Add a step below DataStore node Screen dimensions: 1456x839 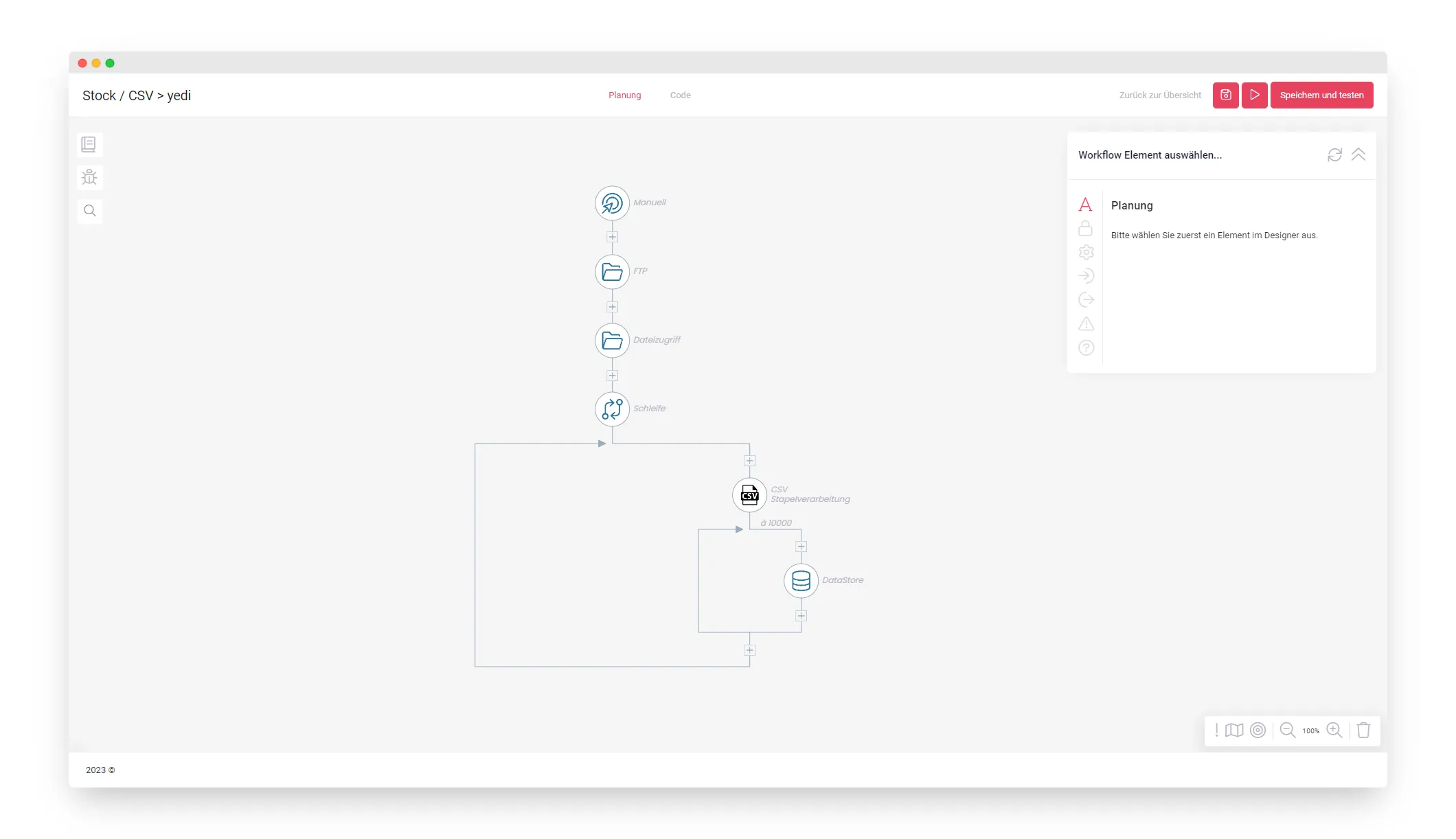click(x=801, y=616)
